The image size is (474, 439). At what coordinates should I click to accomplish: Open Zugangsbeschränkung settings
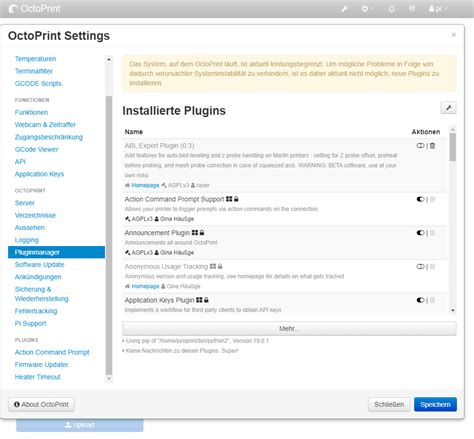click(x=49, y=137)
